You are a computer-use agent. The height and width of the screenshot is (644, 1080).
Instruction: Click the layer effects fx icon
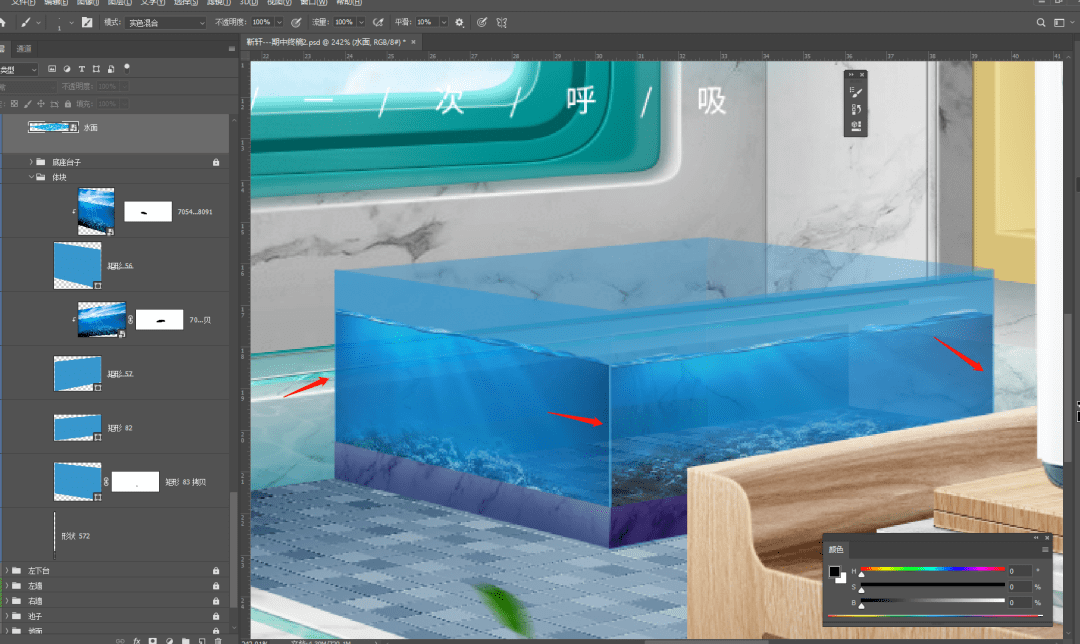(136, 640)
